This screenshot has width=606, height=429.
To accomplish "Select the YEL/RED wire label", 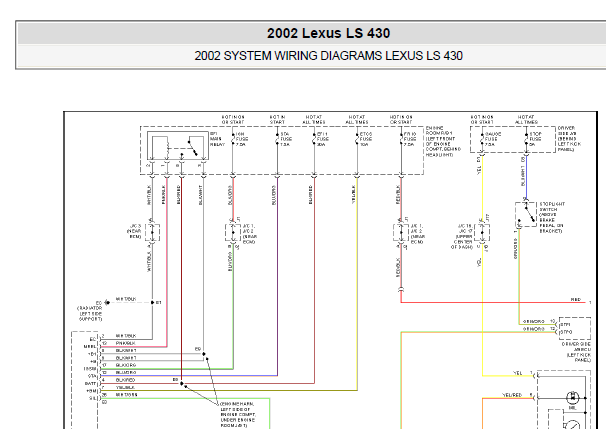I will (512, 395).
